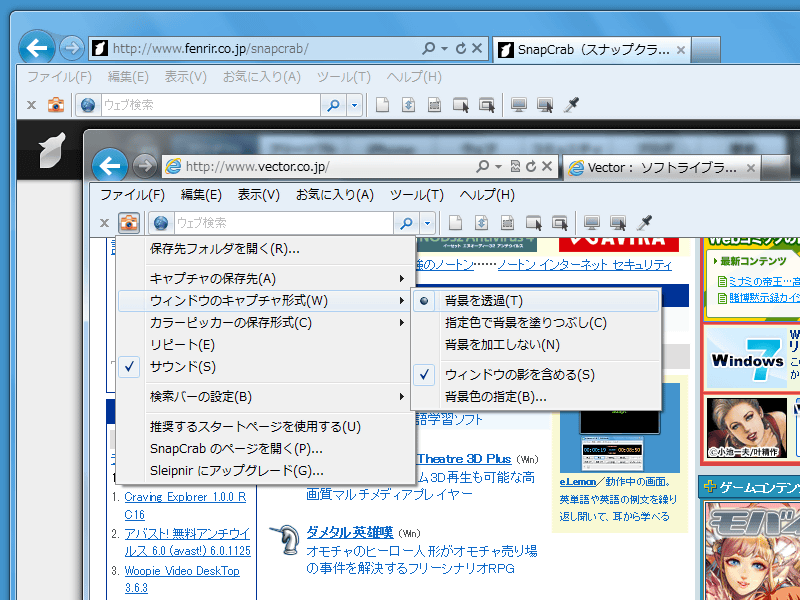Open address bar search dropdown in Vector window
Viewport: 800px width, 600px height.
pos(498,166)
